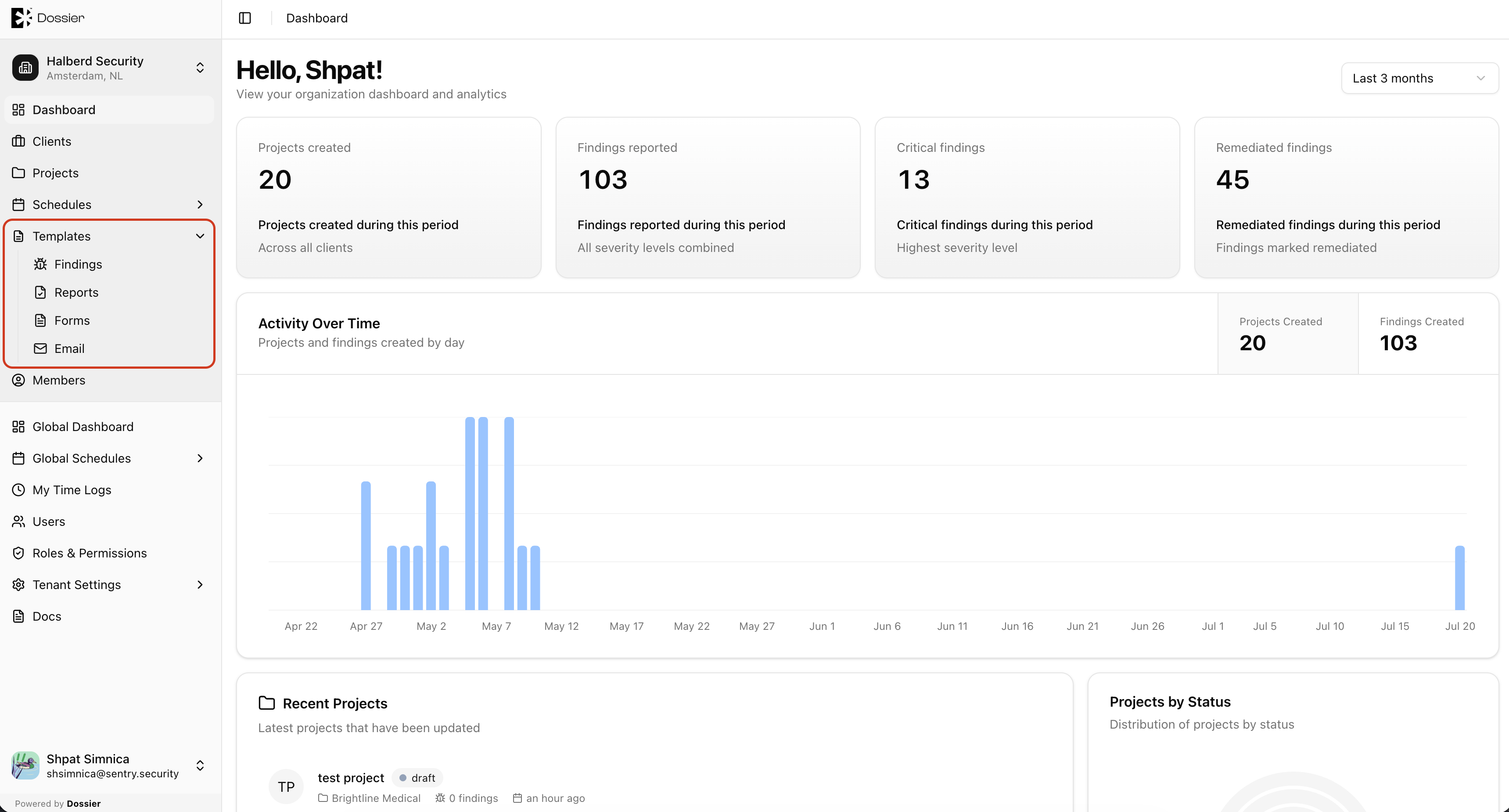
Task: Click the Critical findings card value 13
Action: (x=913, y=180)
